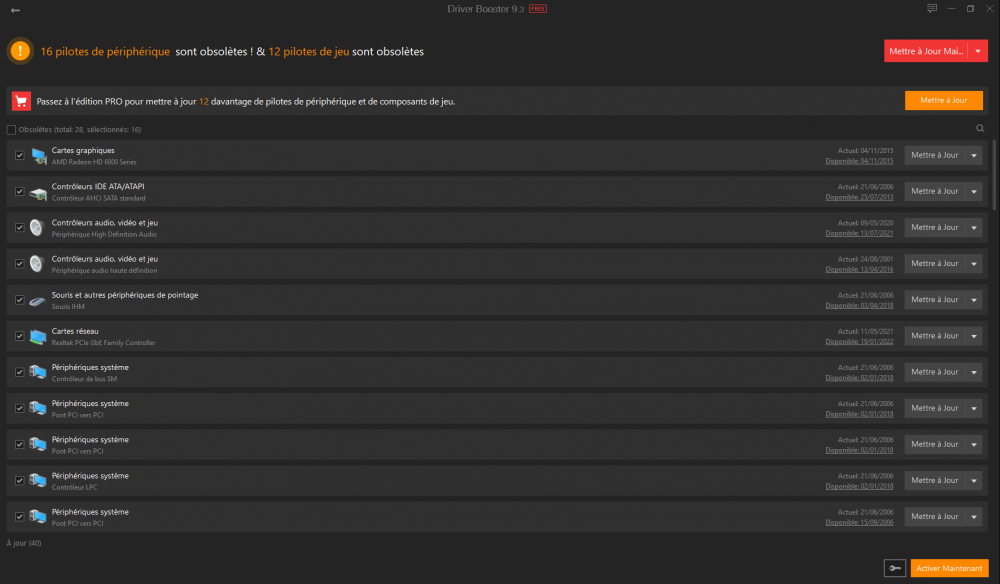Click the Souris IHM mouse icon
1000x584 pixels.
[38, 300]
